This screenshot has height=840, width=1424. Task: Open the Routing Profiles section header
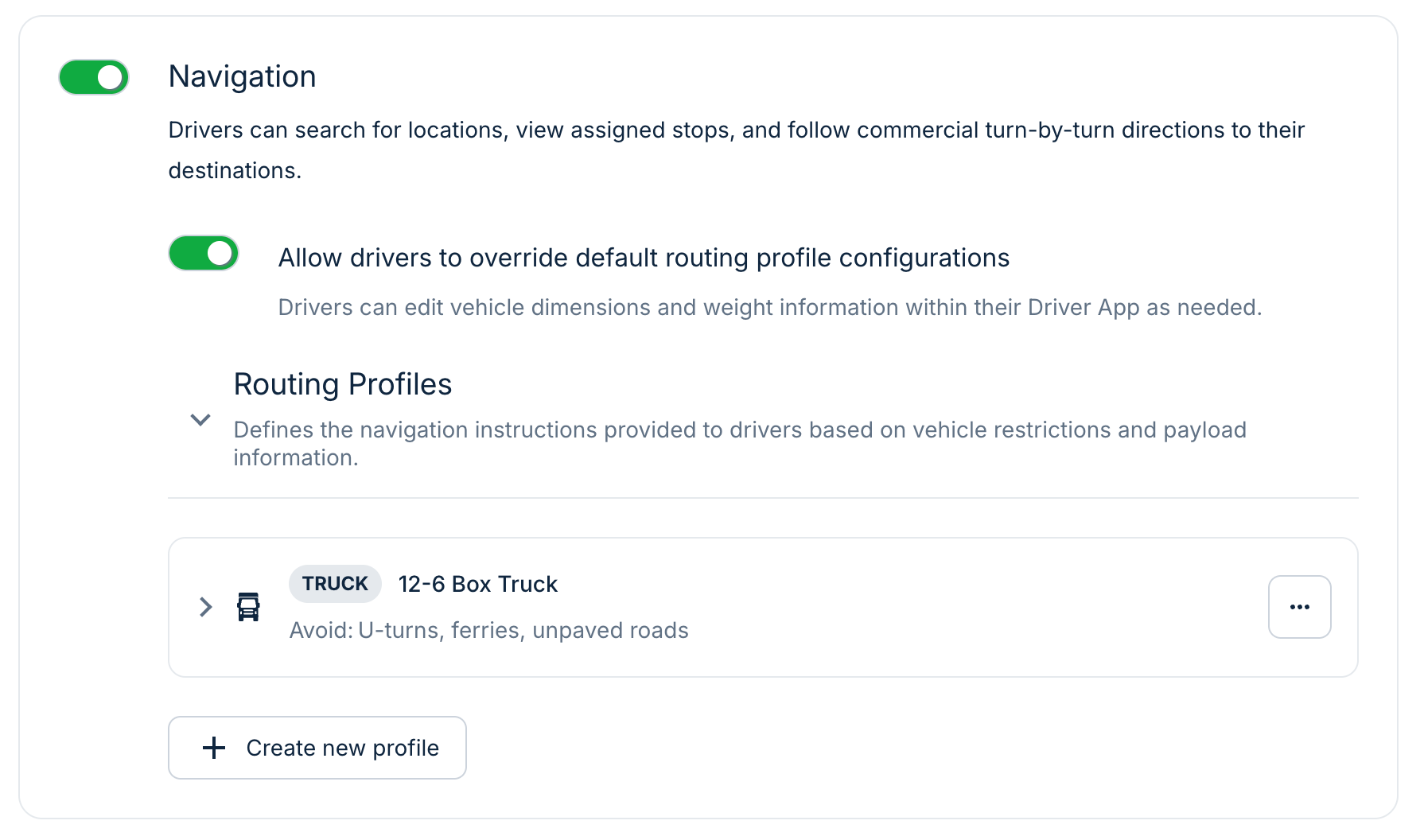tap(343, 383)
